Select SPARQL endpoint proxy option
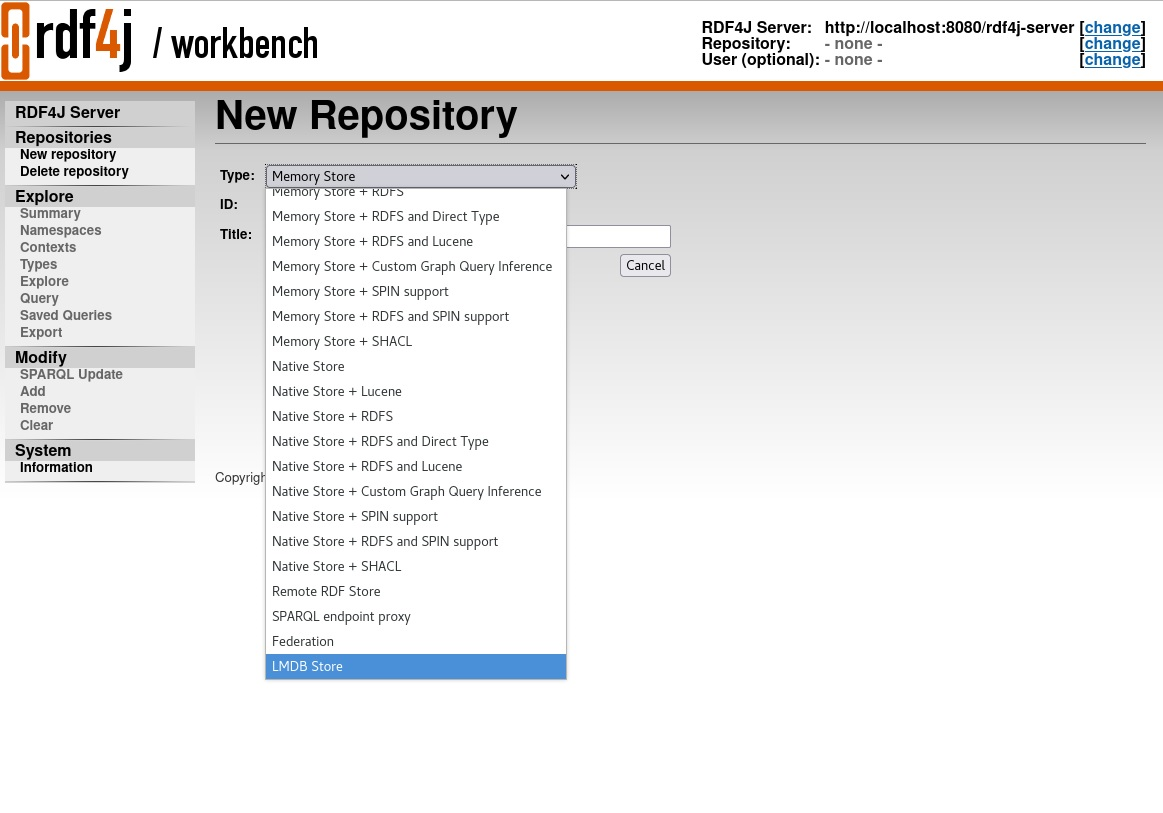The width and height of the screenshot is (1163, 813). pos(415,616)
